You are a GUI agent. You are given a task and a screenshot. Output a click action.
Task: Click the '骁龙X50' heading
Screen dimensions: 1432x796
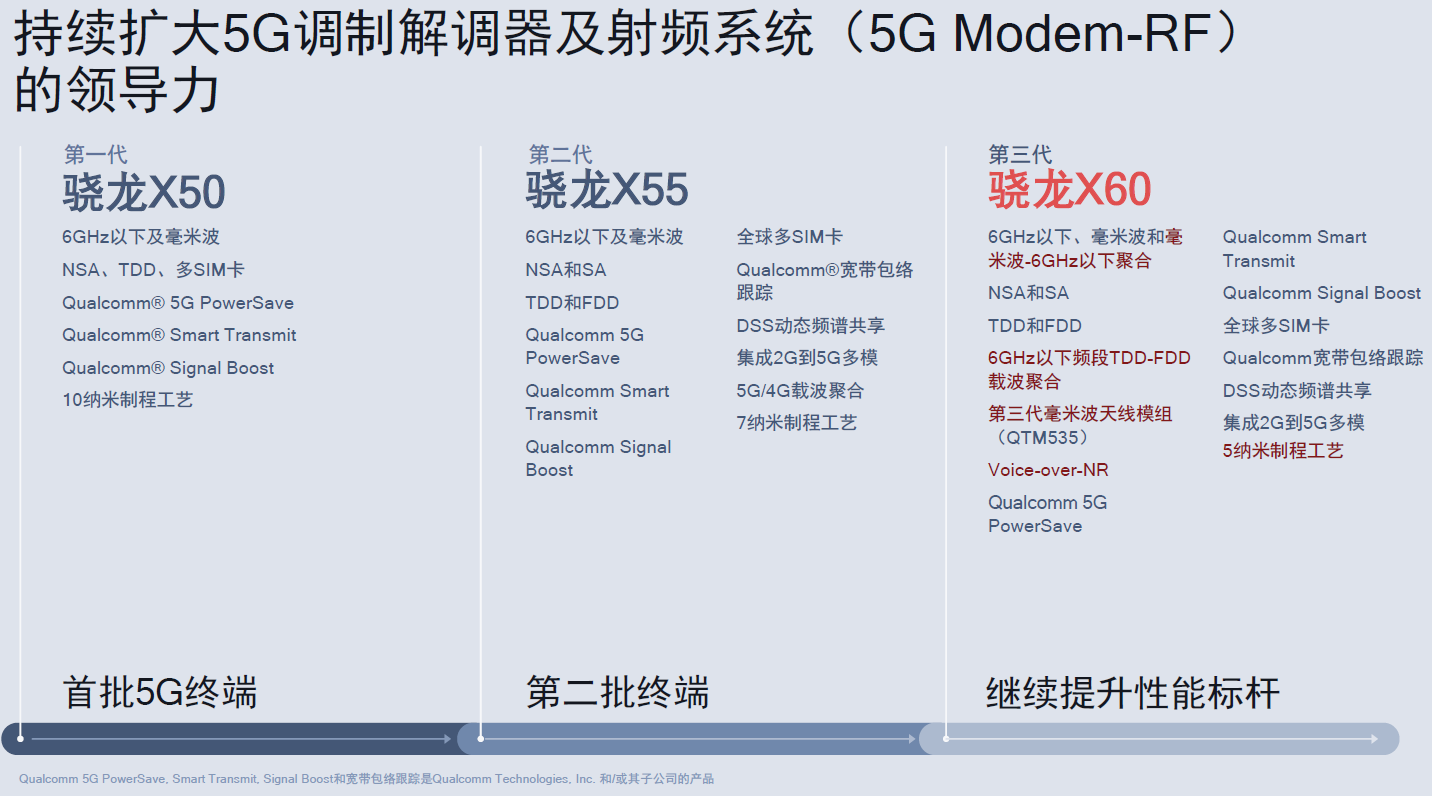click(x=144, y=192)
